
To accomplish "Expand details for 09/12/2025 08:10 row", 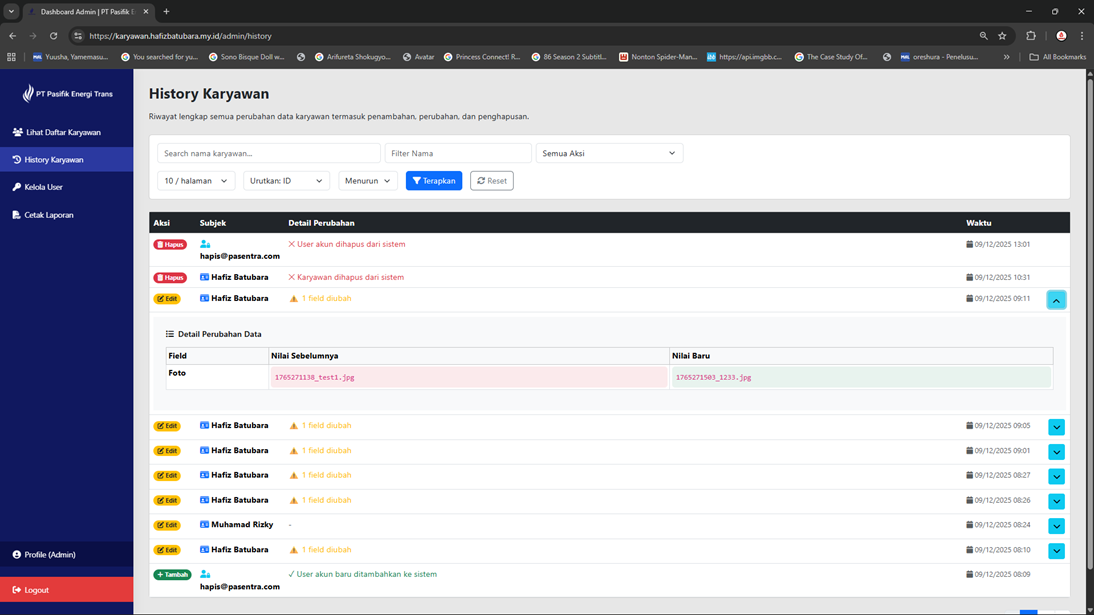I will (x=1056, y=551).
